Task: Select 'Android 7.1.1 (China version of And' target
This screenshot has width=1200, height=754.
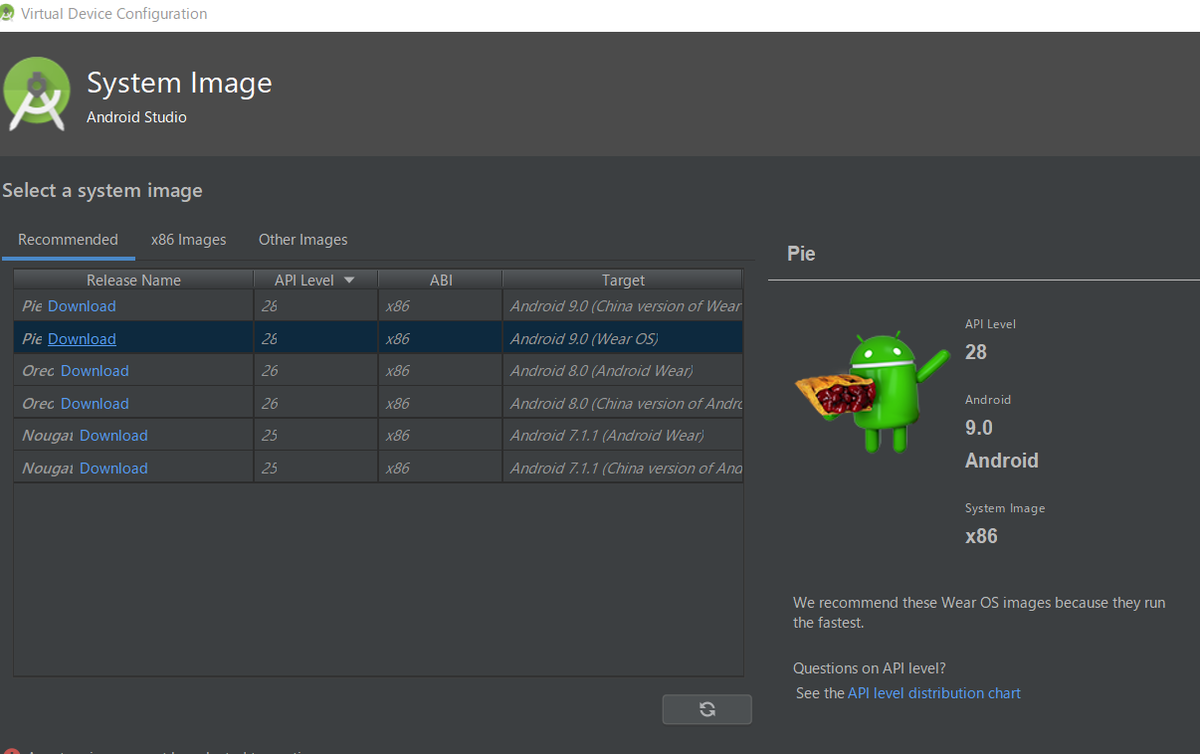Action: click(625, 468)
